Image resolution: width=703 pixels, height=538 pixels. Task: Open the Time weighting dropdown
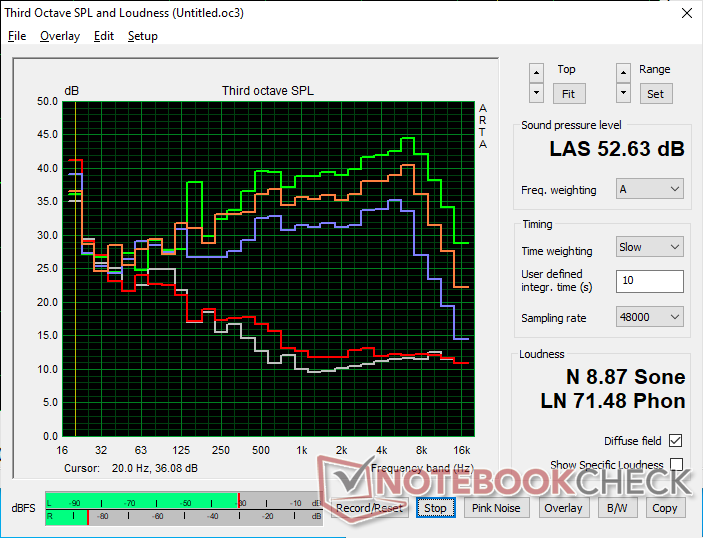coord(650,247)
